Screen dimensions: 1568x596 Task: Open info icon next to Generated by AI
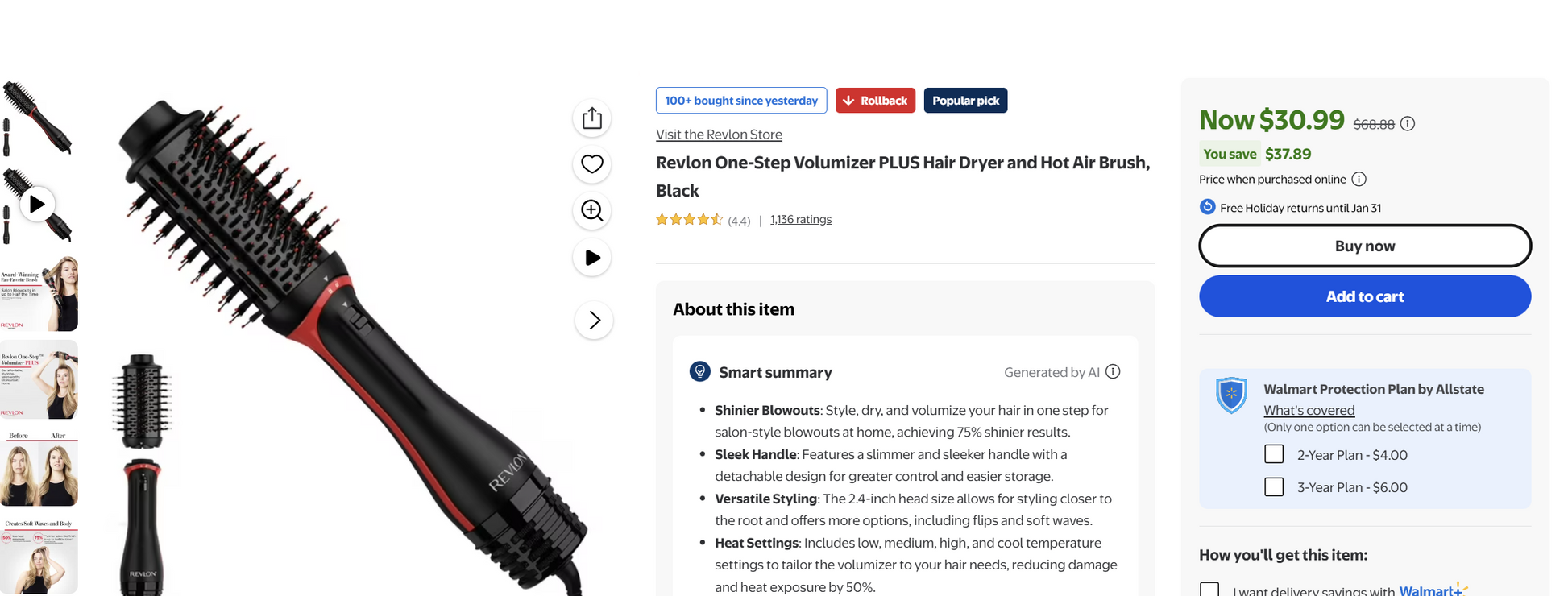tap(1113, 371)
